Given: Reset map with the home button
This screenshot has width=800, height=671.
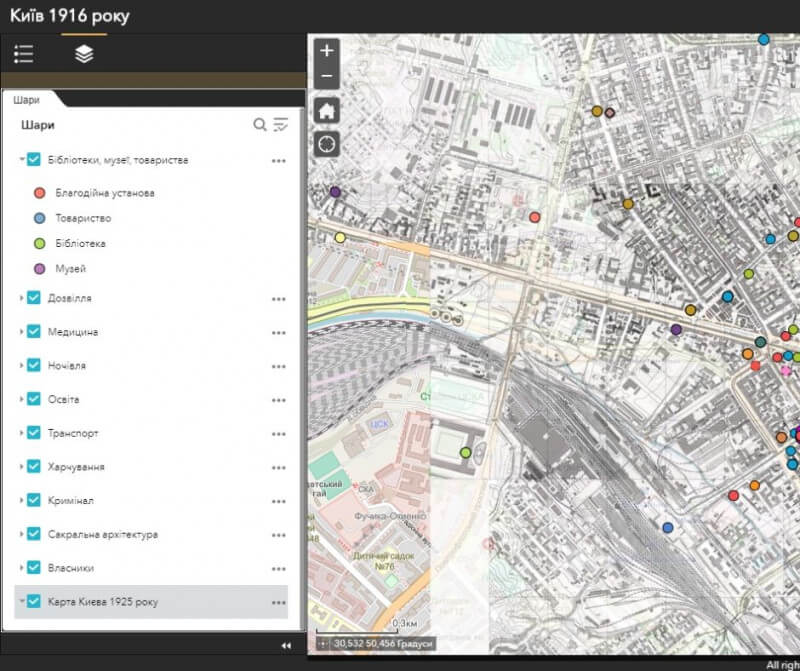Looking at the screenshot, I should [x=327, y=111].
